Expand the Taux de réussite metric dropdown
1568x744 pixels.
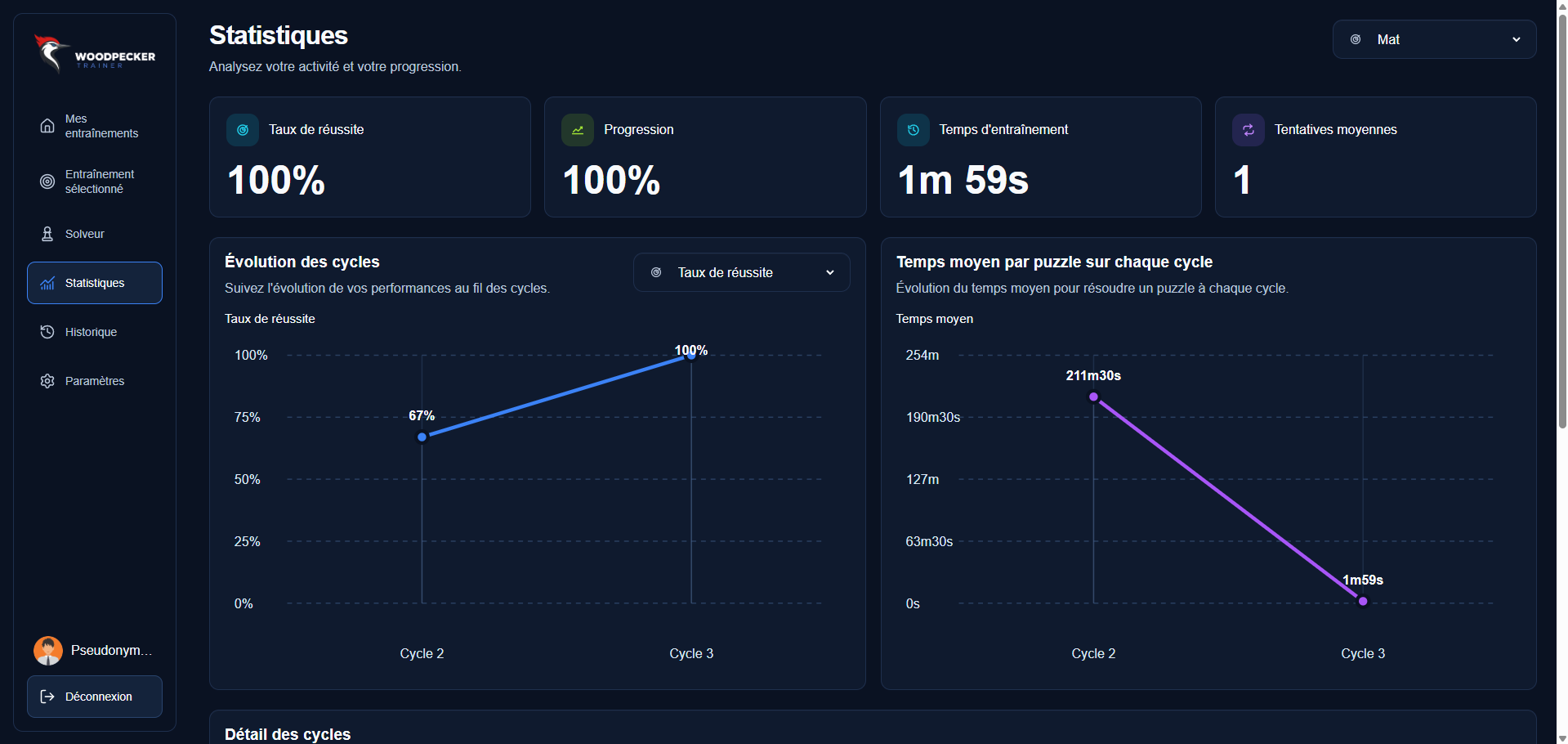tap(741, 272)
